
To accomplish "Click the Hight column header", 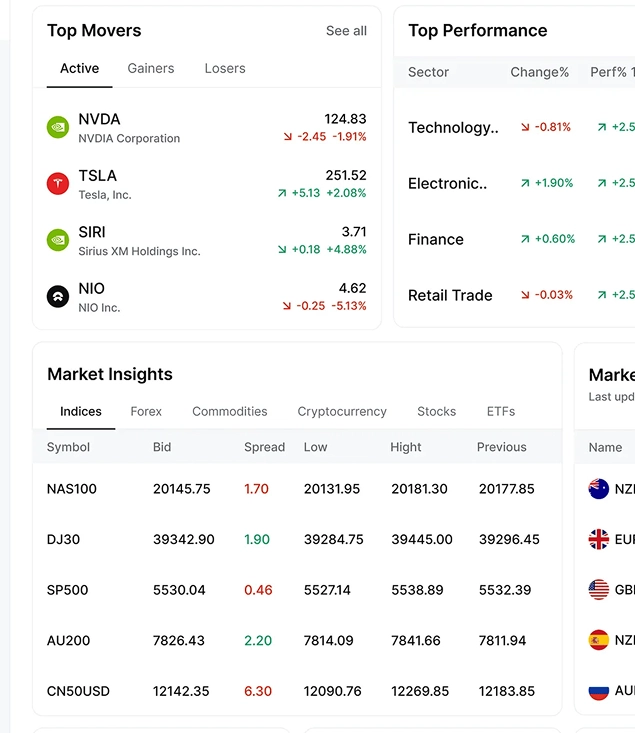I will tap(405, 447).
